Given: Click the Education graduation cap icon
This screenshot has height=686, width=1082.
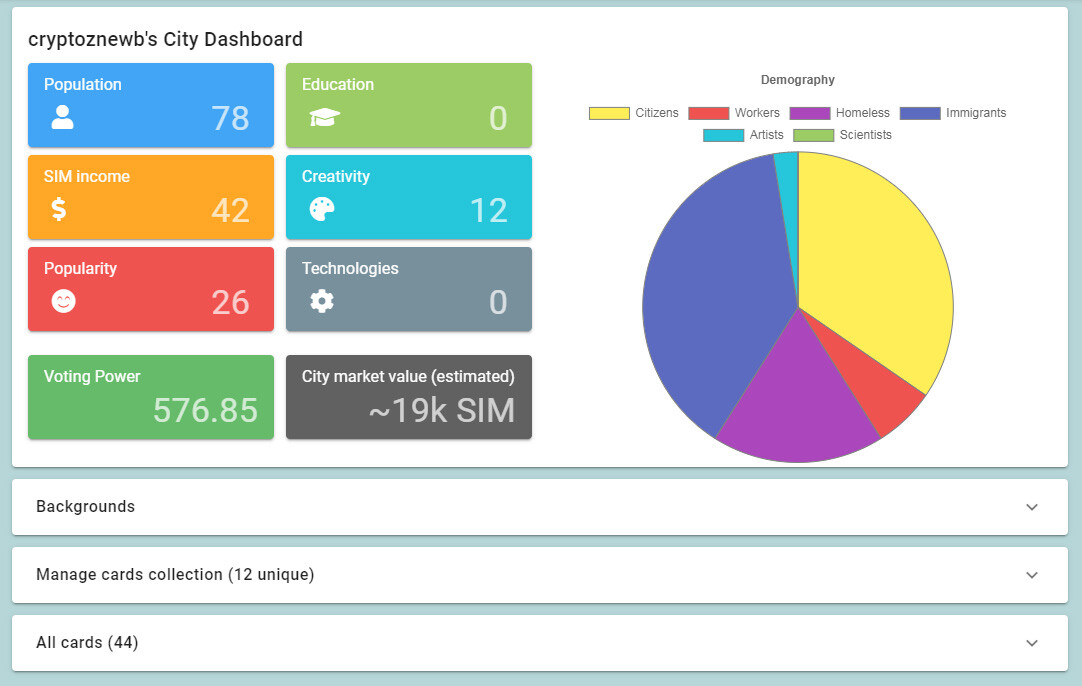Looking at the screenshot, I should tap(324, 118).
